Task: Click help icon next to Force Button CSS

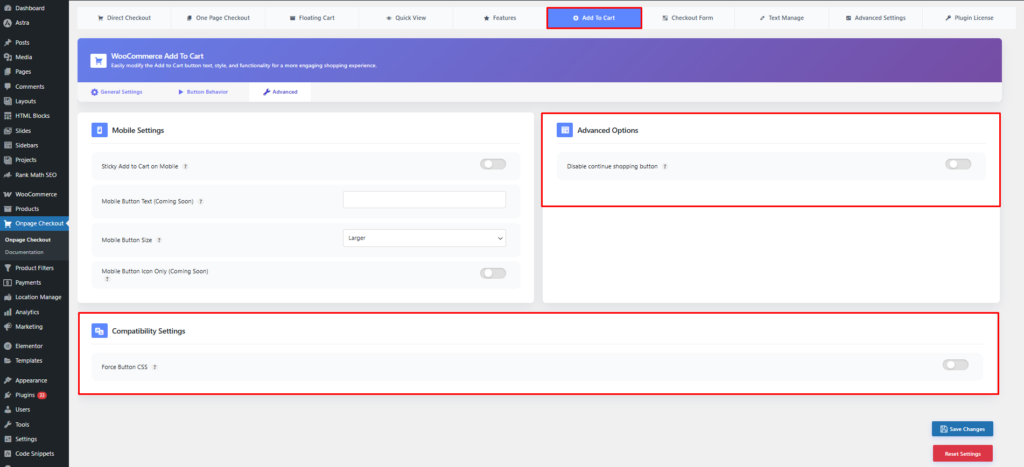Action: 155,367
